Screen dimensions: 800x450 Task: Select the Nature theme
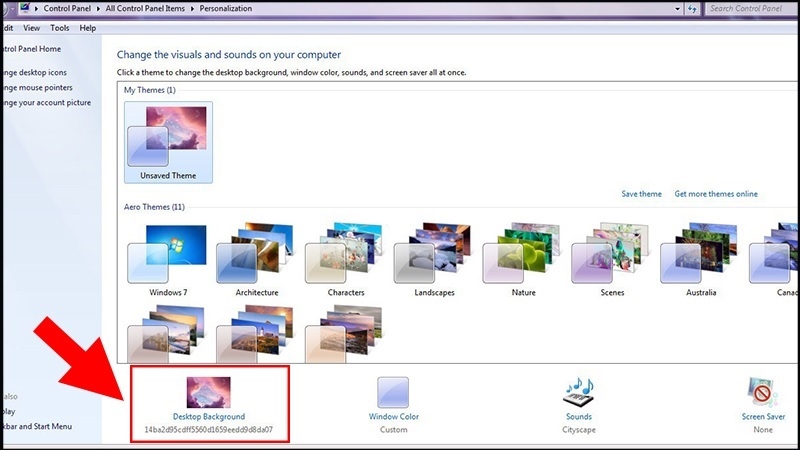coord(522,252)
